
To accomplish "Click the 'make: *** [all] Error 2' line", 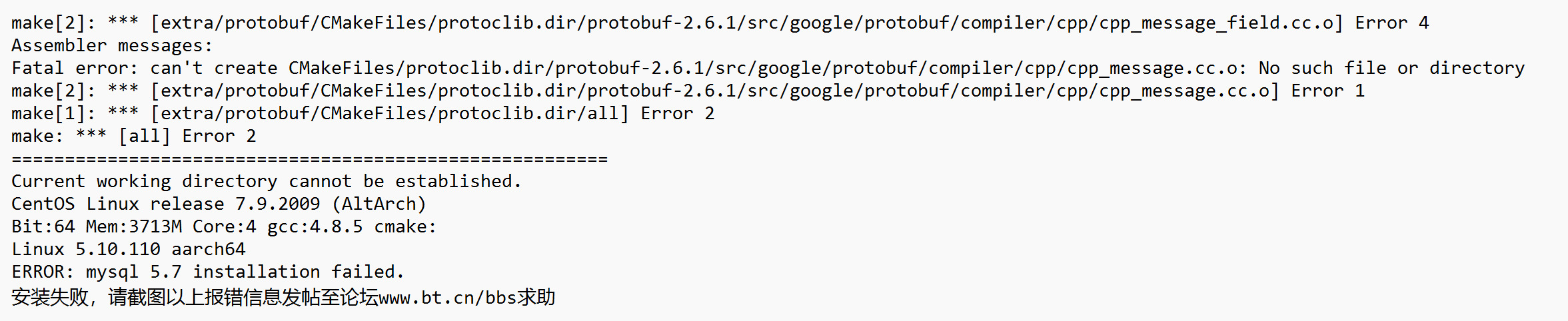I will pyautogui.click(x=134, y=137).
